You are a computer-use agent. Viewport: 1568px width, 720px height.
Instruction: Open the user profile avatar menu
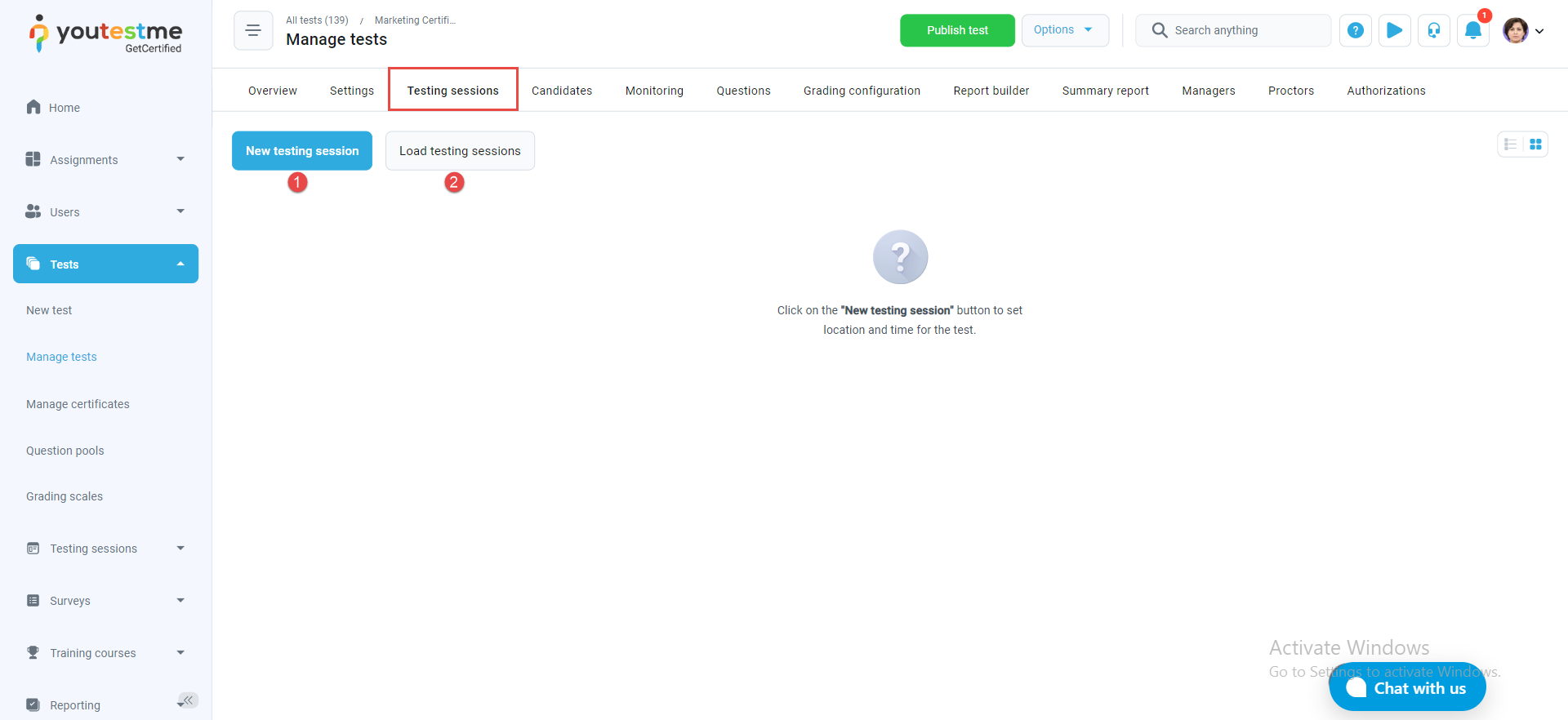(x=1523, y=30)
